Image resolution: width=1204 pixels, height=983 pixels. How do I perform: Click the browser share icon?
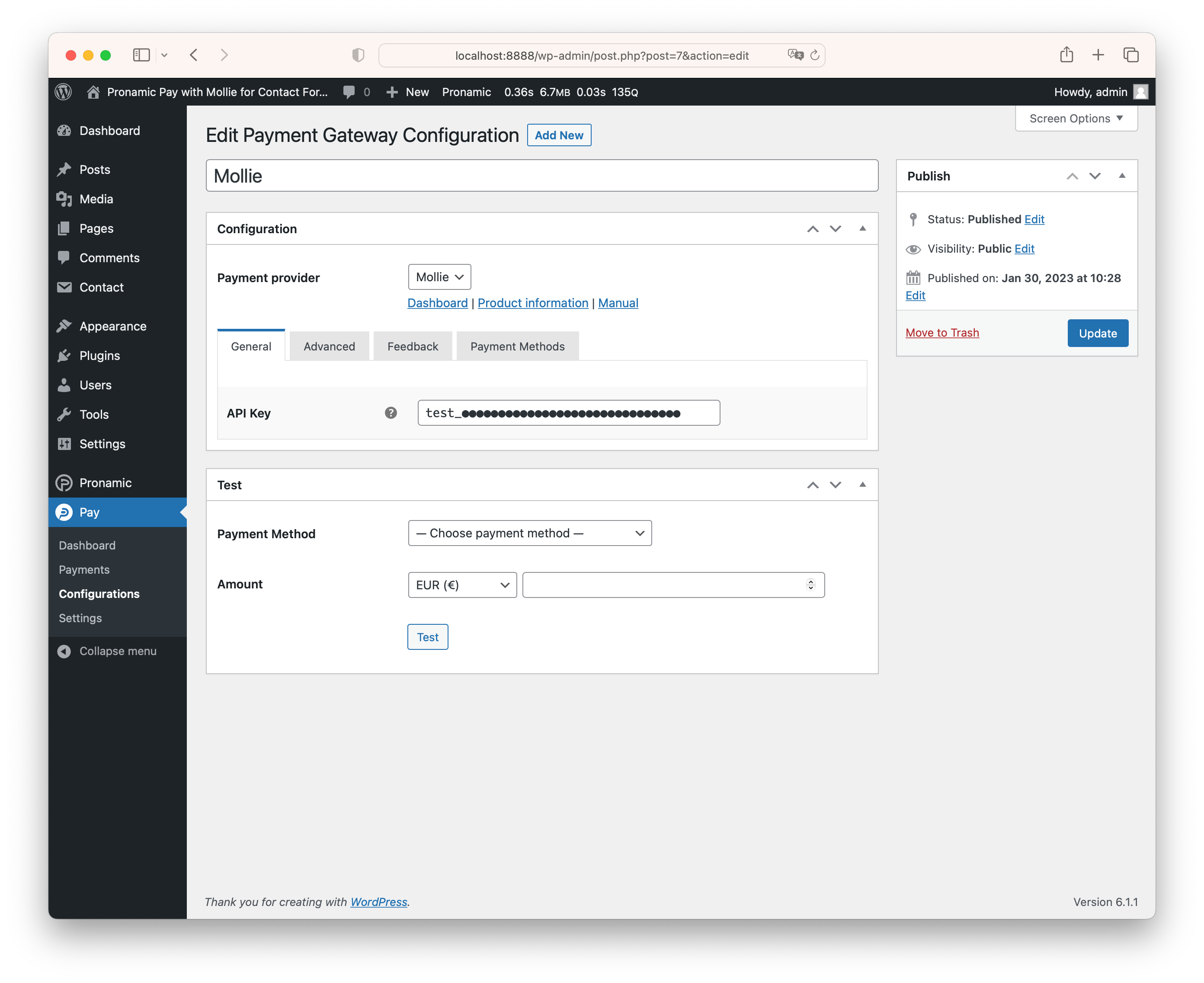[x=1066, y=55]
